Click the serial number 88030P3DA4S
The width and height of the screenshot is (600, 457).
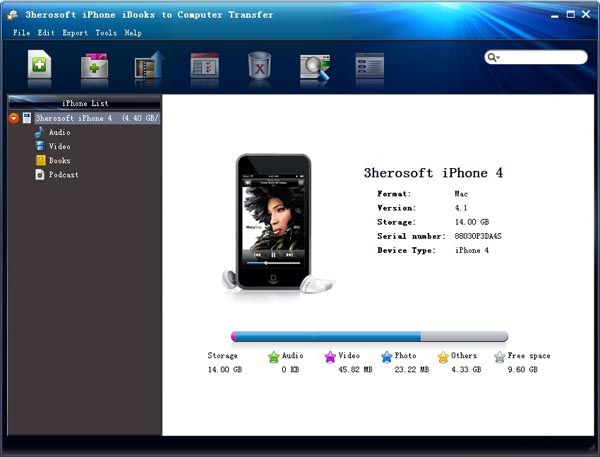(x=478, y=236)
